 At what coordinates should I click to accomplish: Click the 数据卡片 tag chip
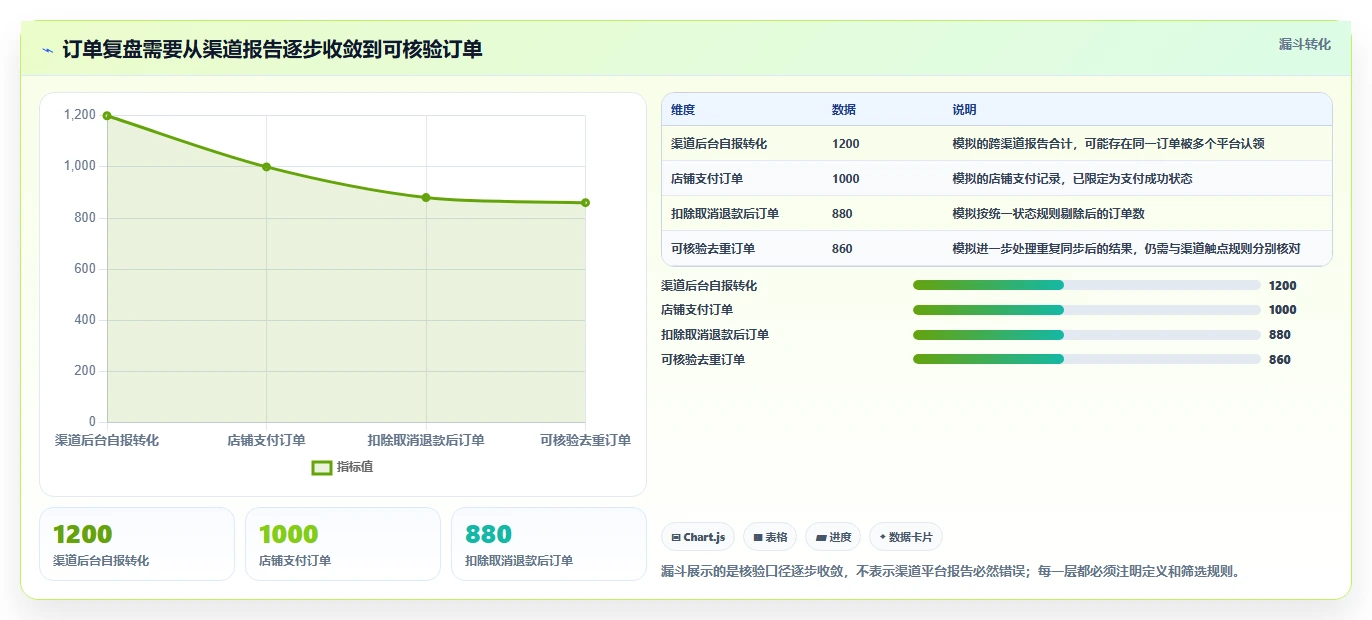tap(906, 537)
